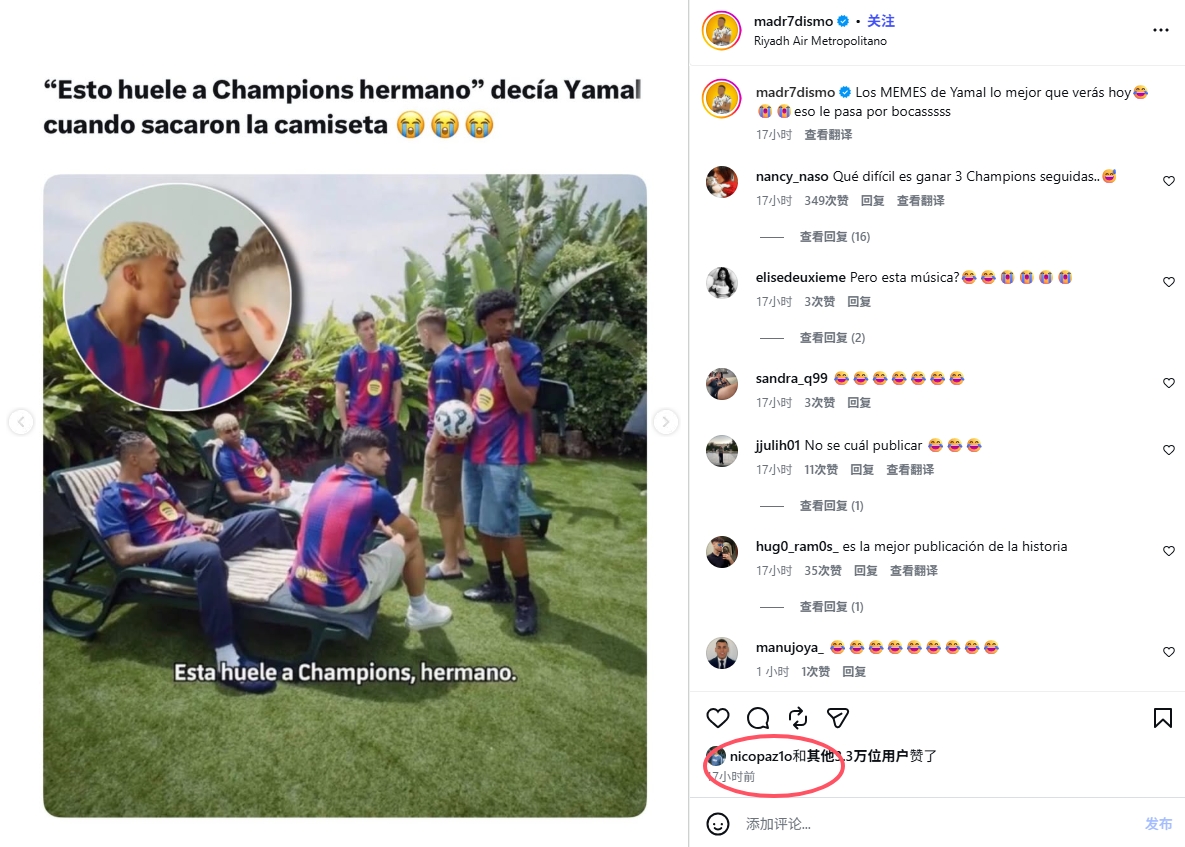The height and width of the screenshot is (847, 1185).
Task: Like the post with heart icon
Action: coord(718,718)
